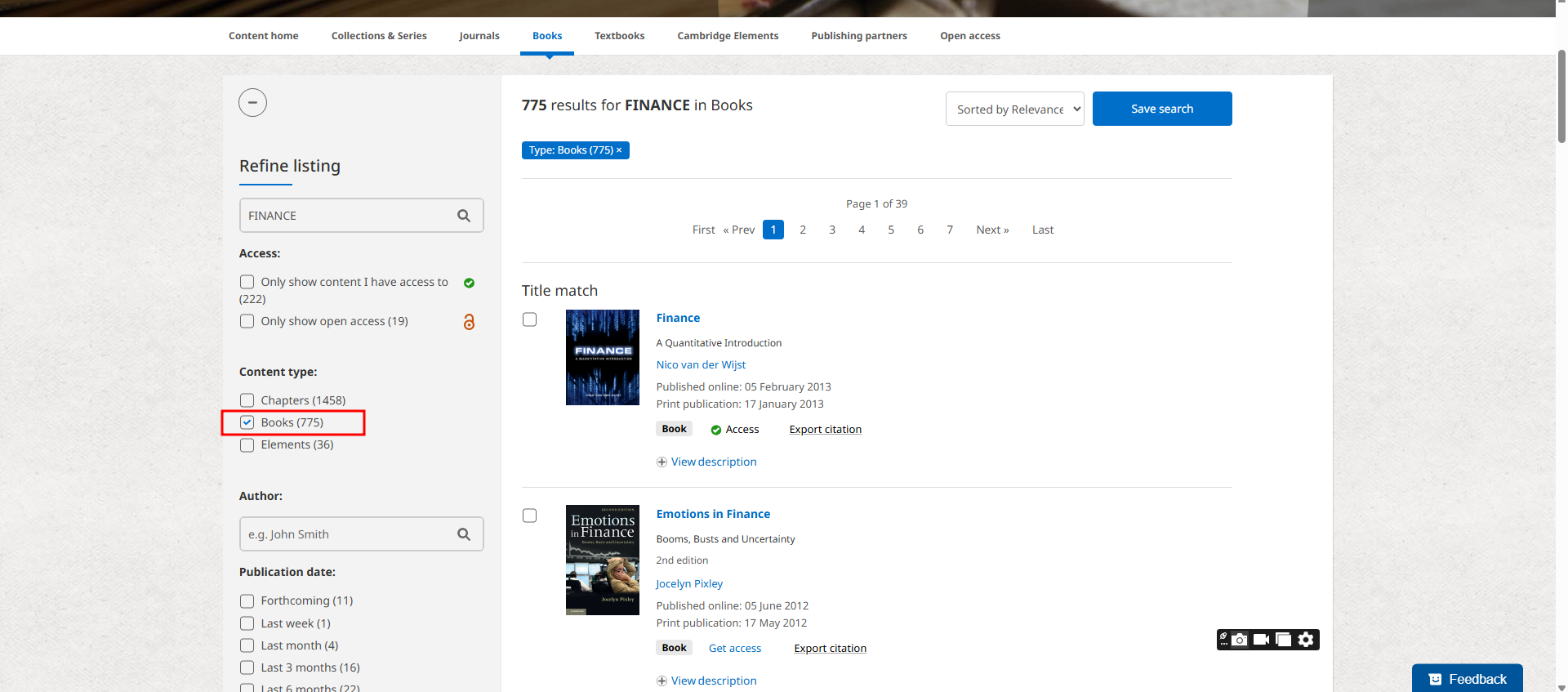This screenshot has height=692, width=1568.
Task: Click the Author search magnifier icon
Action: point(464,534)
